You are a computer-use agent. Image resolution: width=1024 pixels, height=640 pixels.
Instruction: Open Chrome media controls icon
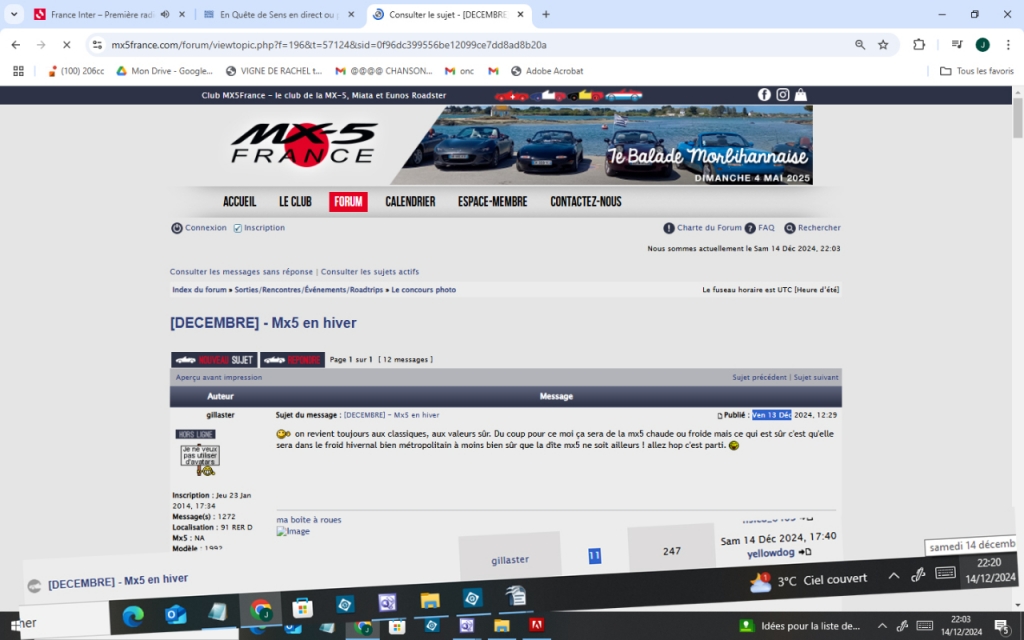tap(957, 44)
